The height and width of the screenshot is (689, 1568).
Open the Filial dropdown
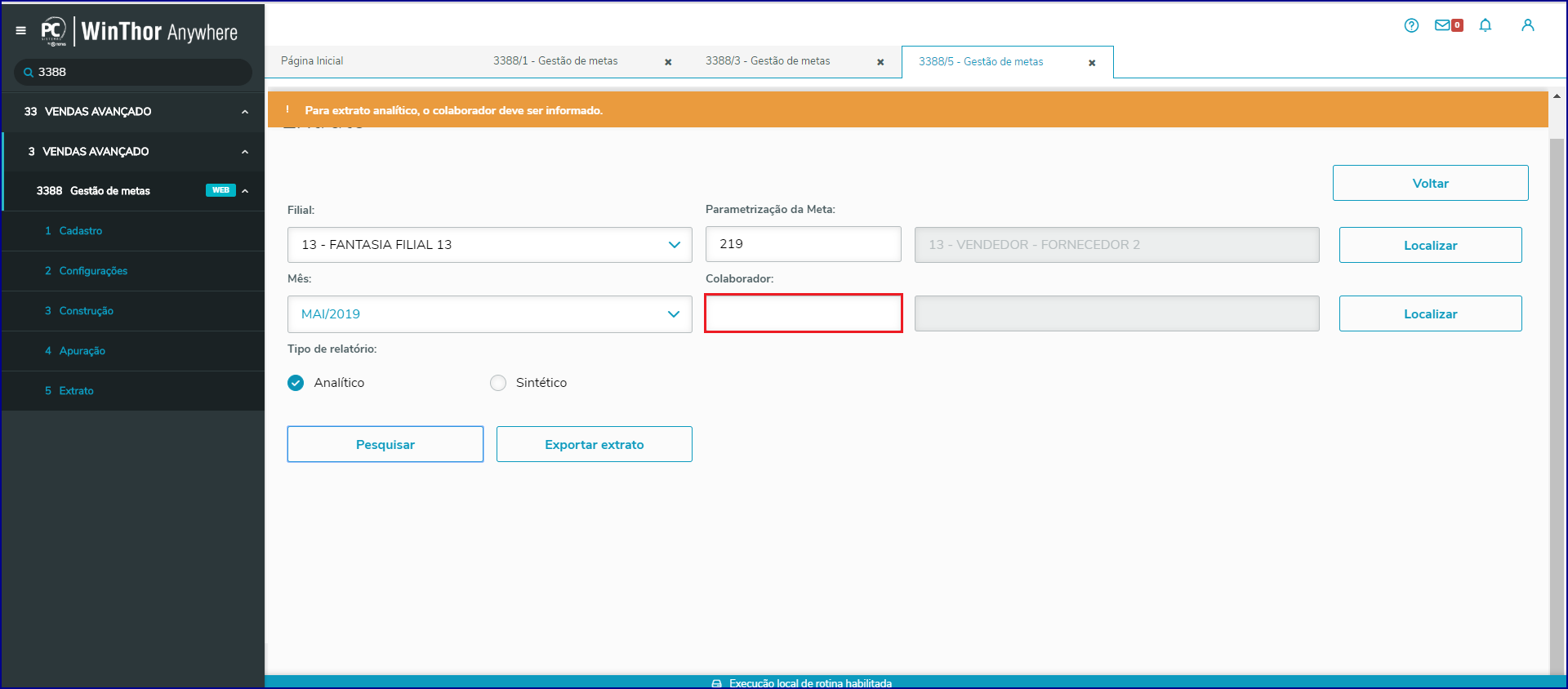pos(490,245)
